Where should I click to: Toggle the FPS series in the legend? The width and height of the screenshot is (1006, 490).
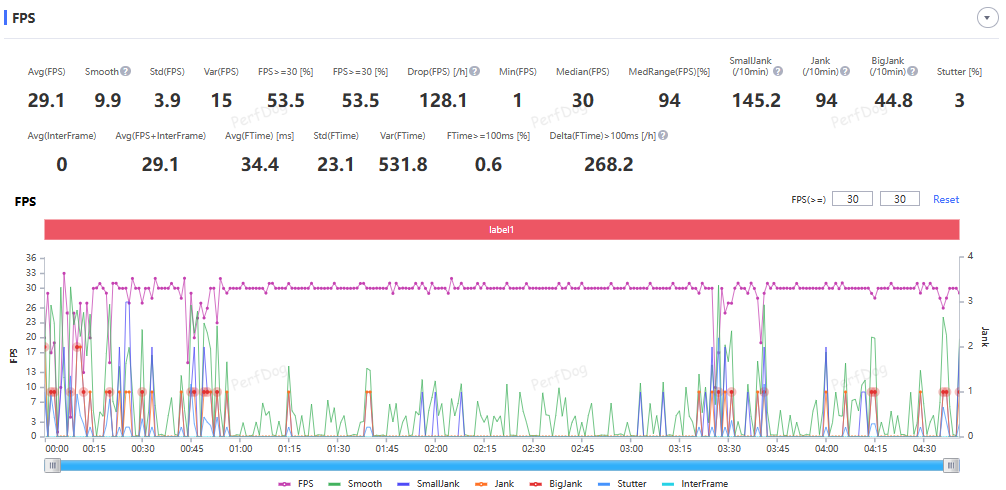tap(298, 483)
